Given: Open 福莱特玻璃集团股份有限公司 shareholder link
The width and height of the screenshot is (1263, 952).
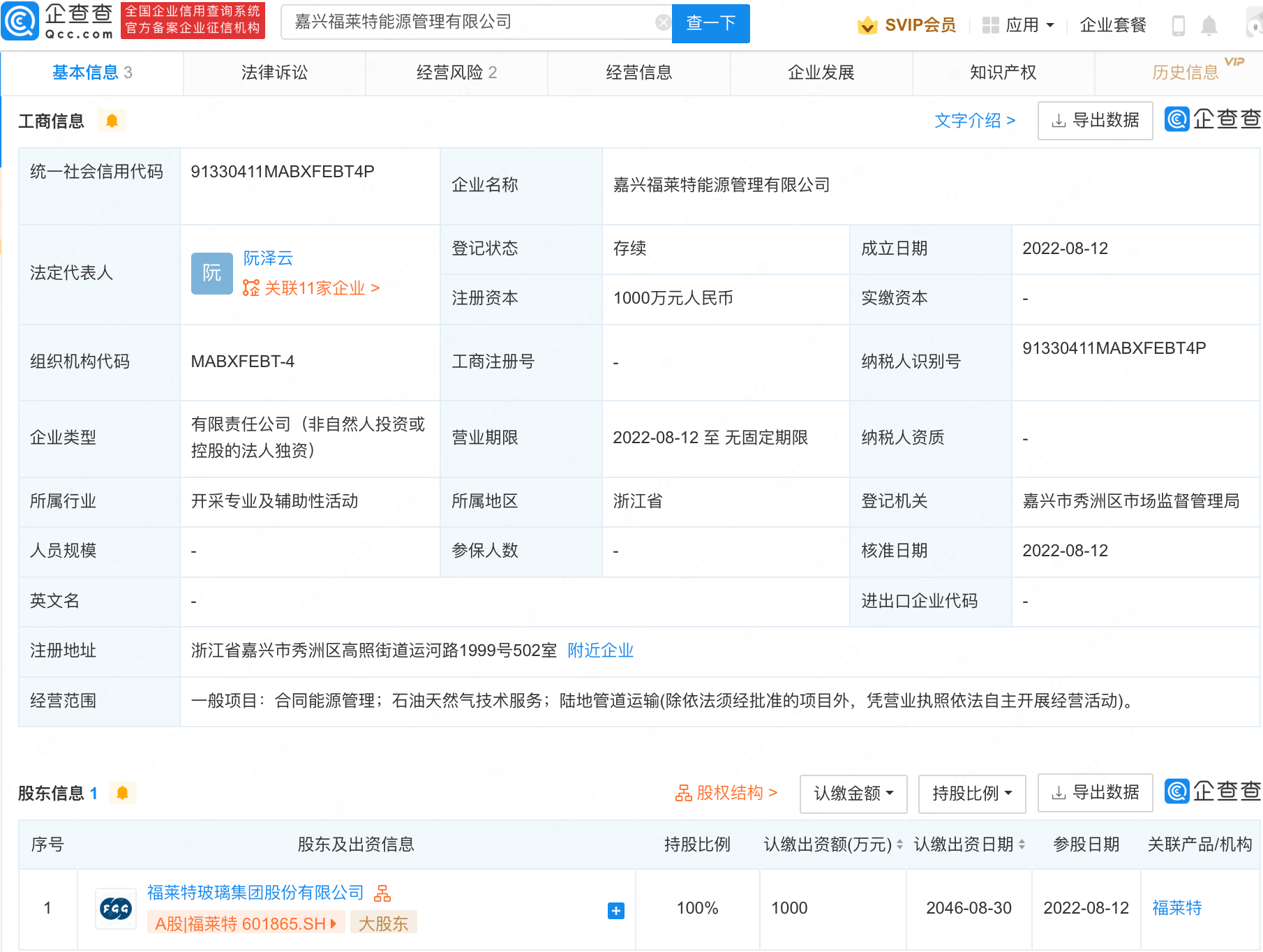Looking at the screenshot, I should [x=255, y=893].
